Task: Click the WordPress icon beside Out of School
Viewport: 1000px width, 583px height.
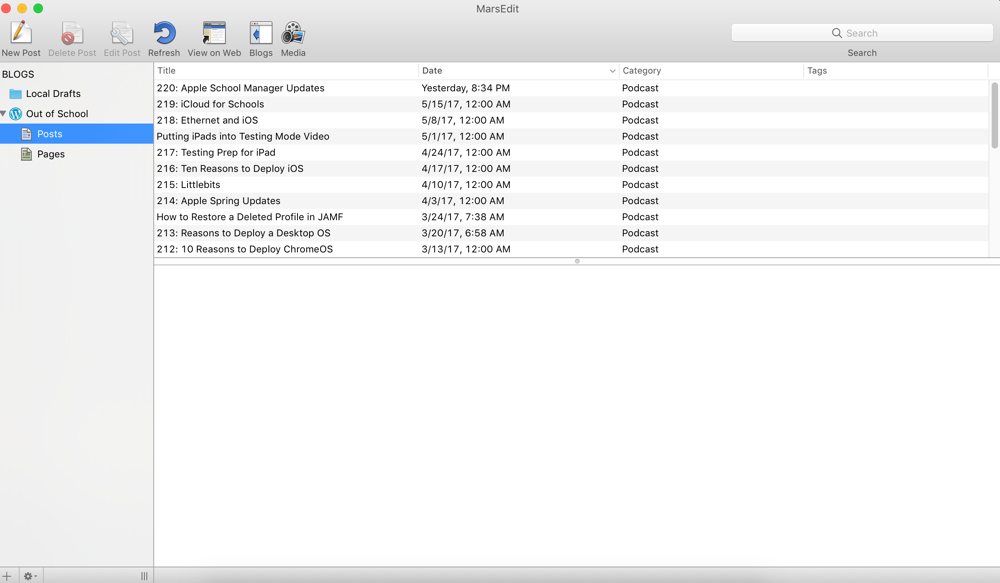Action: tap(15, 114)
